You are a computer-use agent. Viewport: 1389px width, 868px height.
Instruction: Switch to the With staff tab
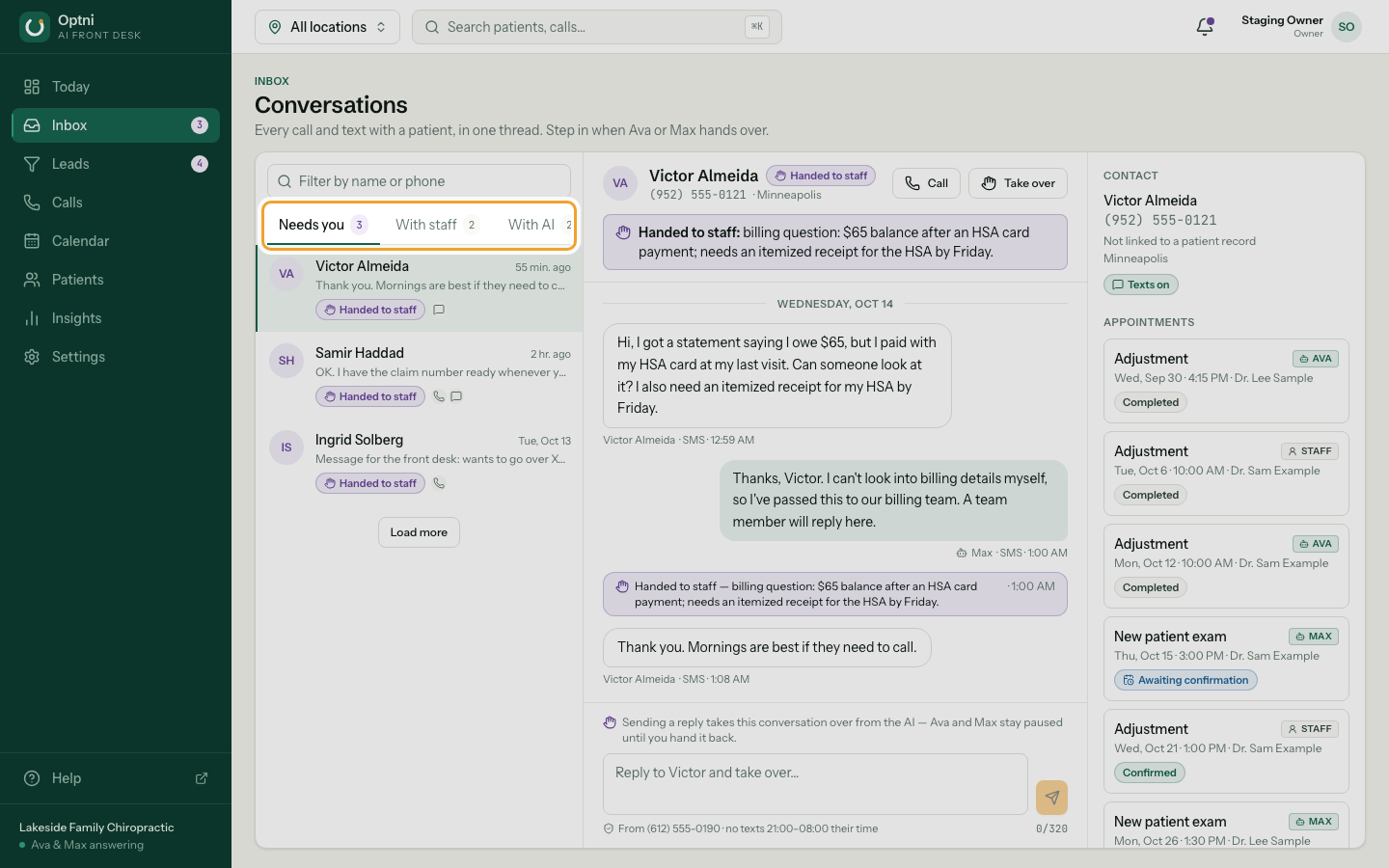(x=436, y=225)
